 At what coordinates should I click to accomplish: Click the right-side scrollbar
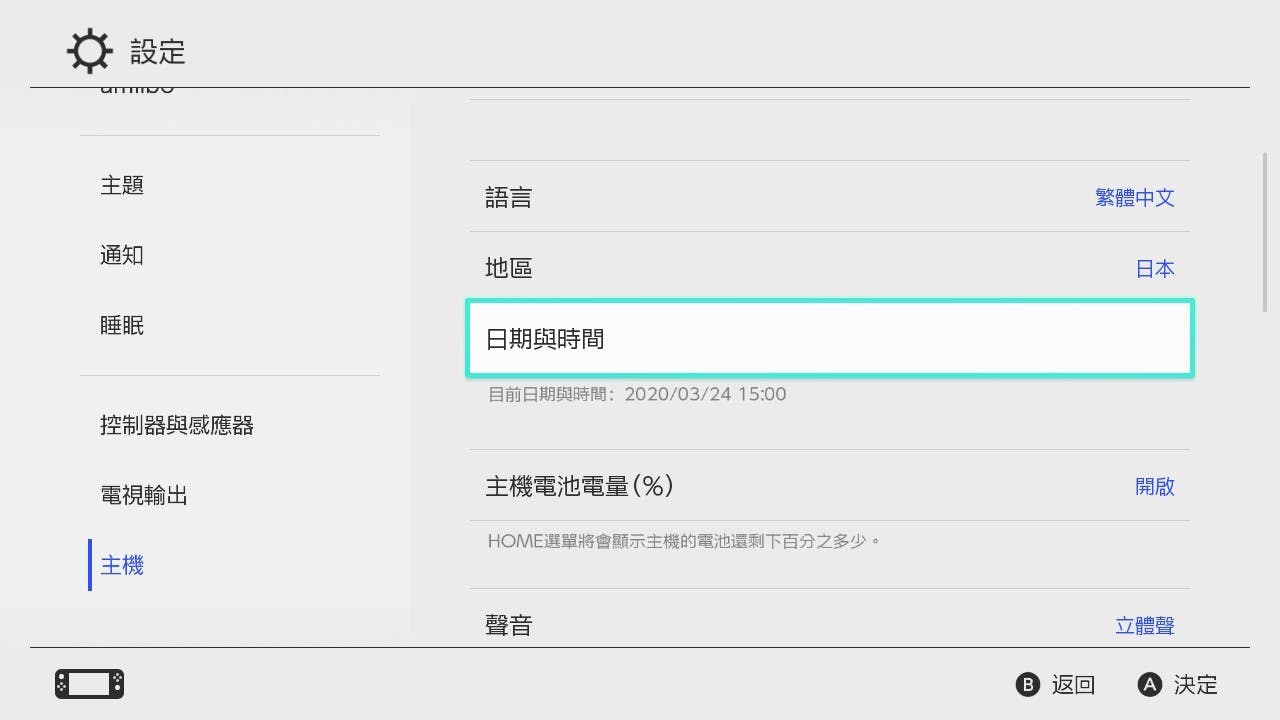[x=1265, y=232]
